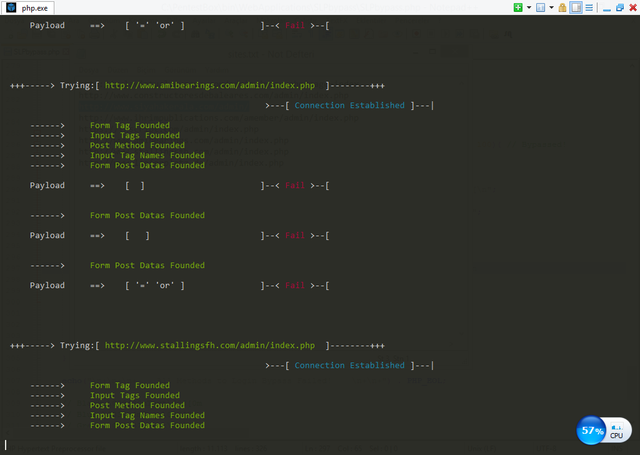Close the console window with red X
640x455 pixels.
pyautogui.click(x=633, y=7)
